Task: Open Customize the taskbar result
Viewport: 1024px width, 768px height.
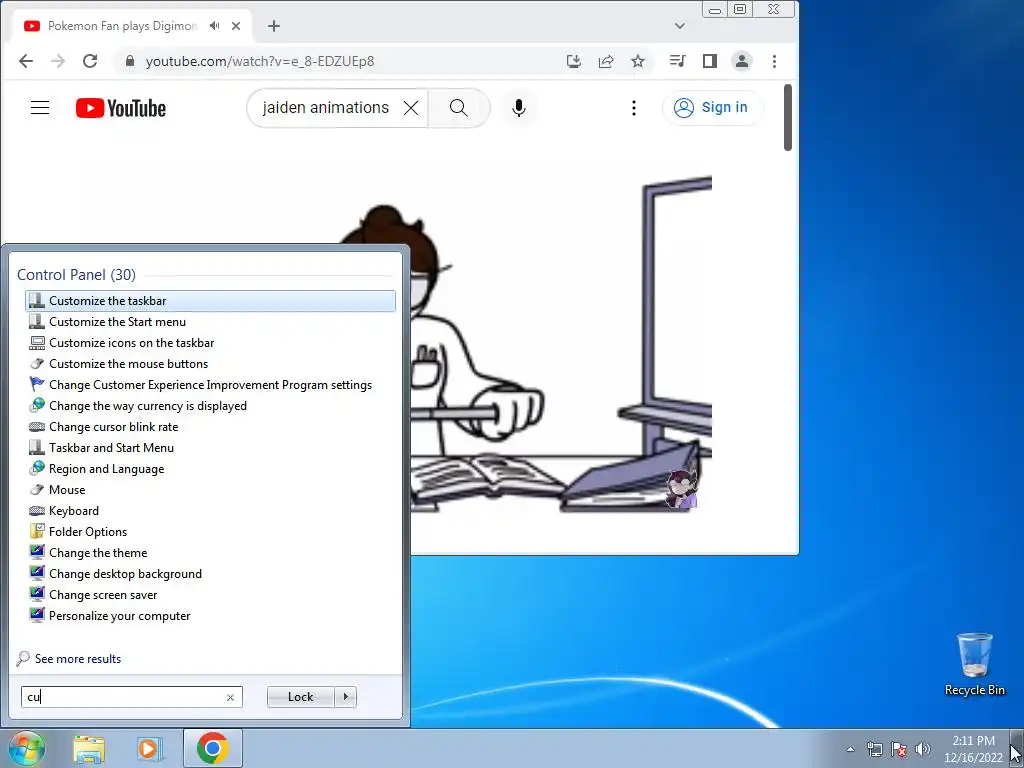Action: tap(210, 301)
